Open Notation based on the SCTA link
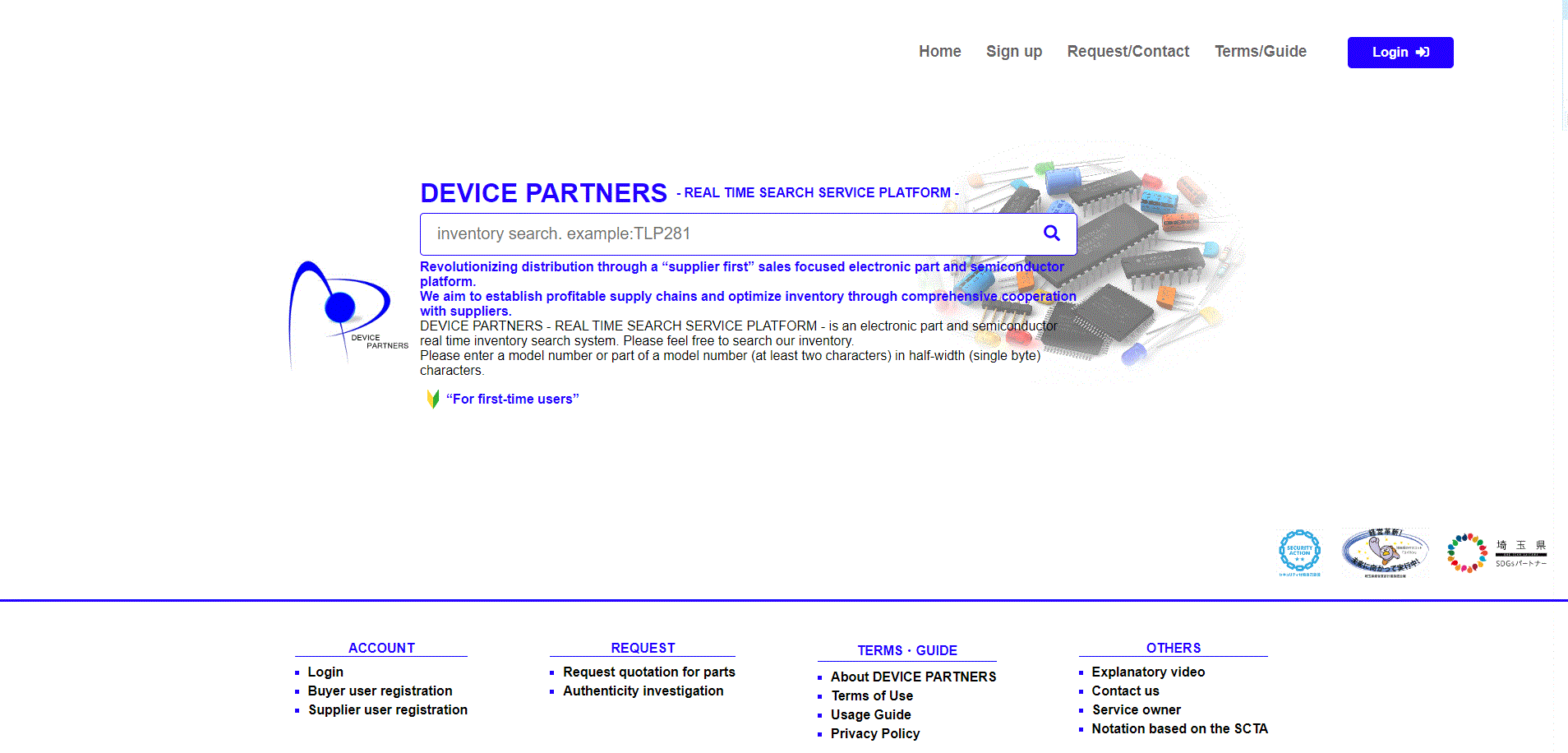 [x=1179, y=729]
